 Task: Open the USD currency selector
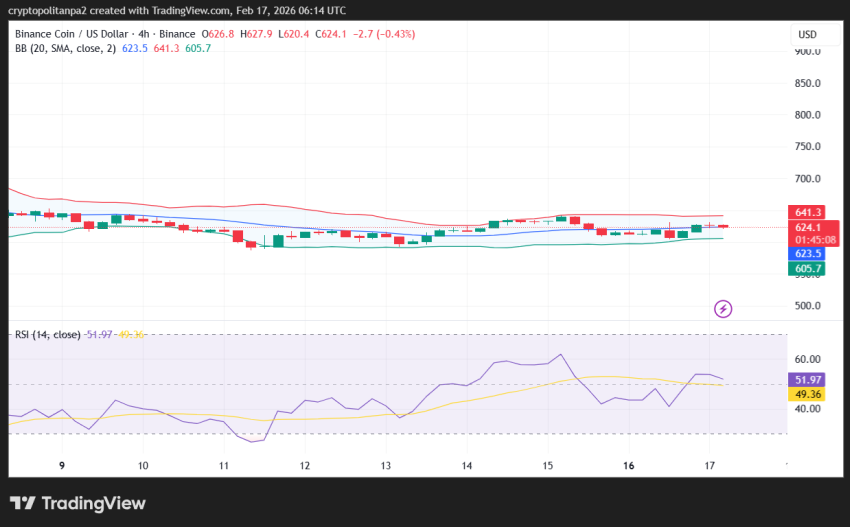pyautogui.click(x=806, y=34)
